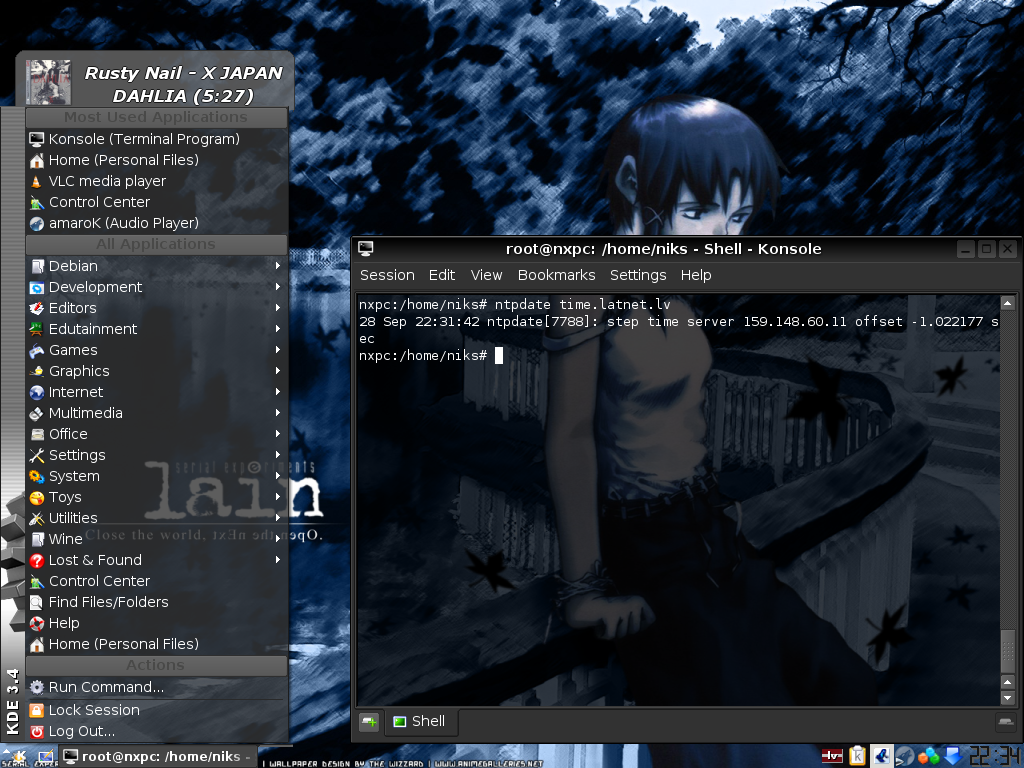Click the 'ntpdate time.latnet.lv' command text in the terminal
The image size is (1024, 768).
pos(583,305)
